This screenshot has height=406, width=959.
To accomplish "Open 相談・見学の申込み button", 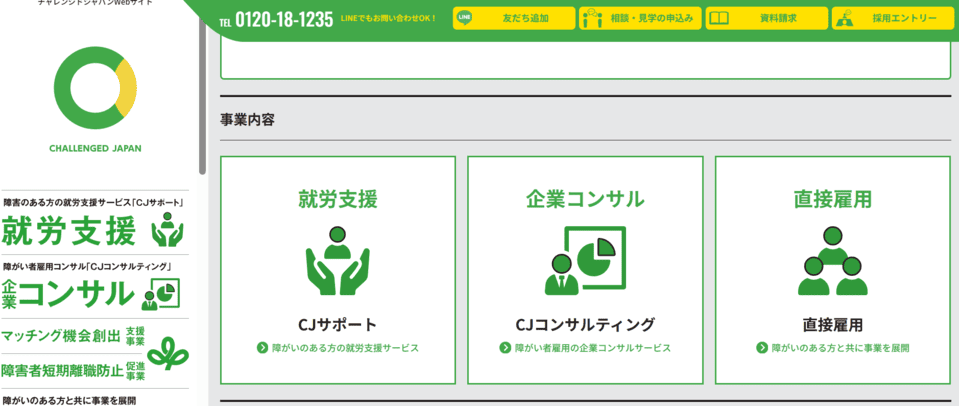I will (x=640, y=18).
